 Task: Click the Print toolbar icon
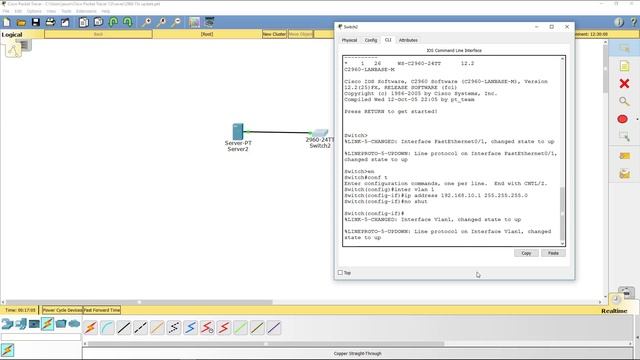50,22
